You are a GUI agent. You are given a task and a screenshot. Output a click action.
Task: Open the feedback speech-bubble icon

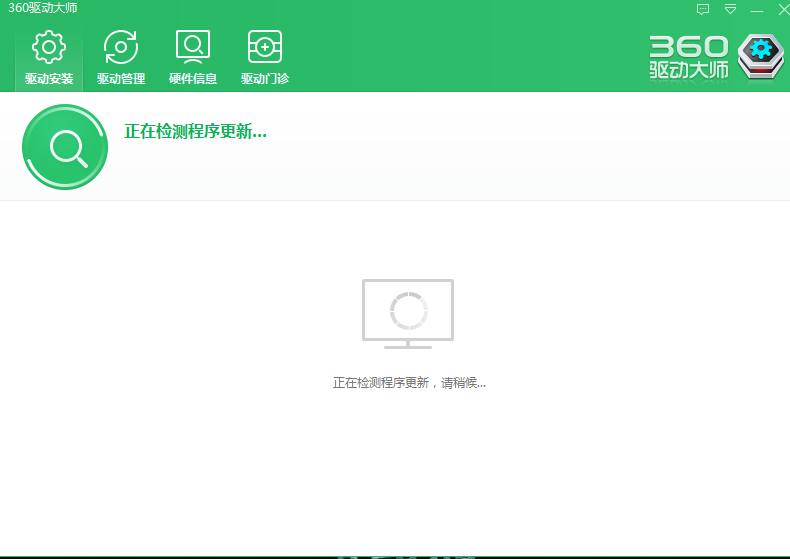[703, 9]
